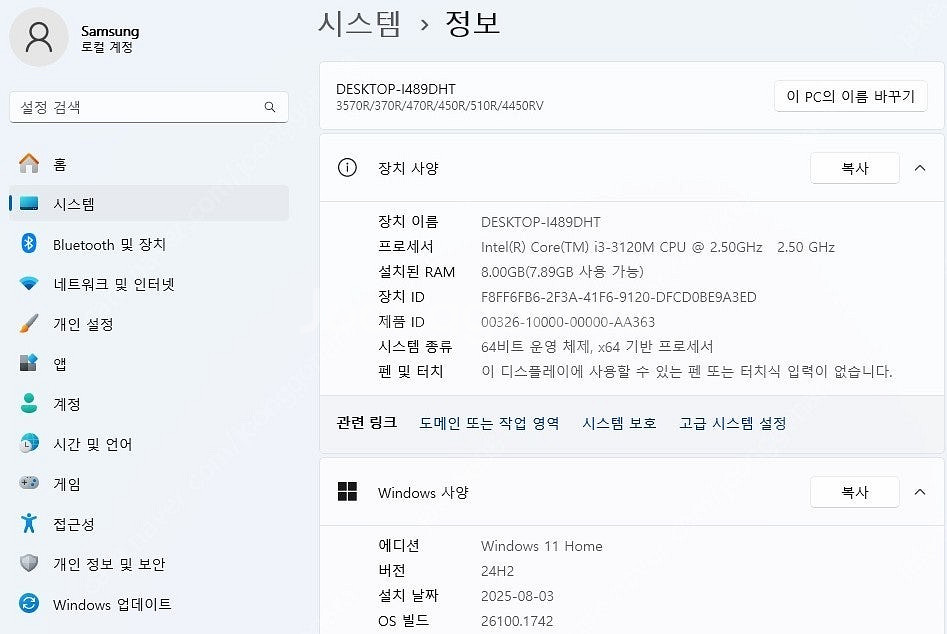The image size is (947, 634).
Task: Open 개인 설정 page
Action: 149,324
